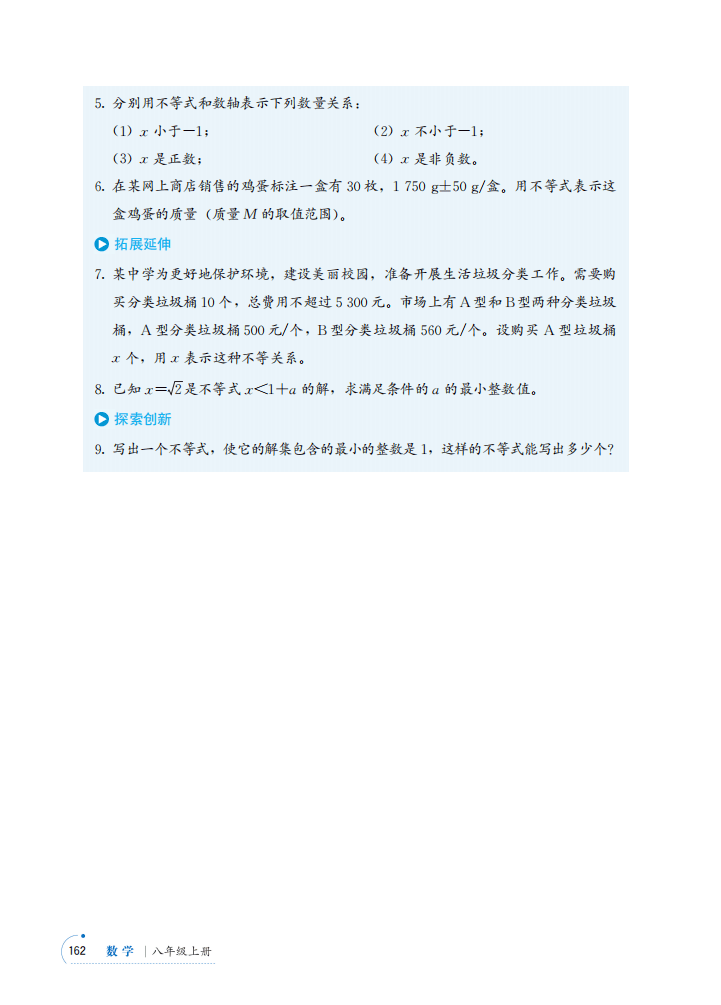Click the 拓展延伸 section heading

(x=142, y=244)
